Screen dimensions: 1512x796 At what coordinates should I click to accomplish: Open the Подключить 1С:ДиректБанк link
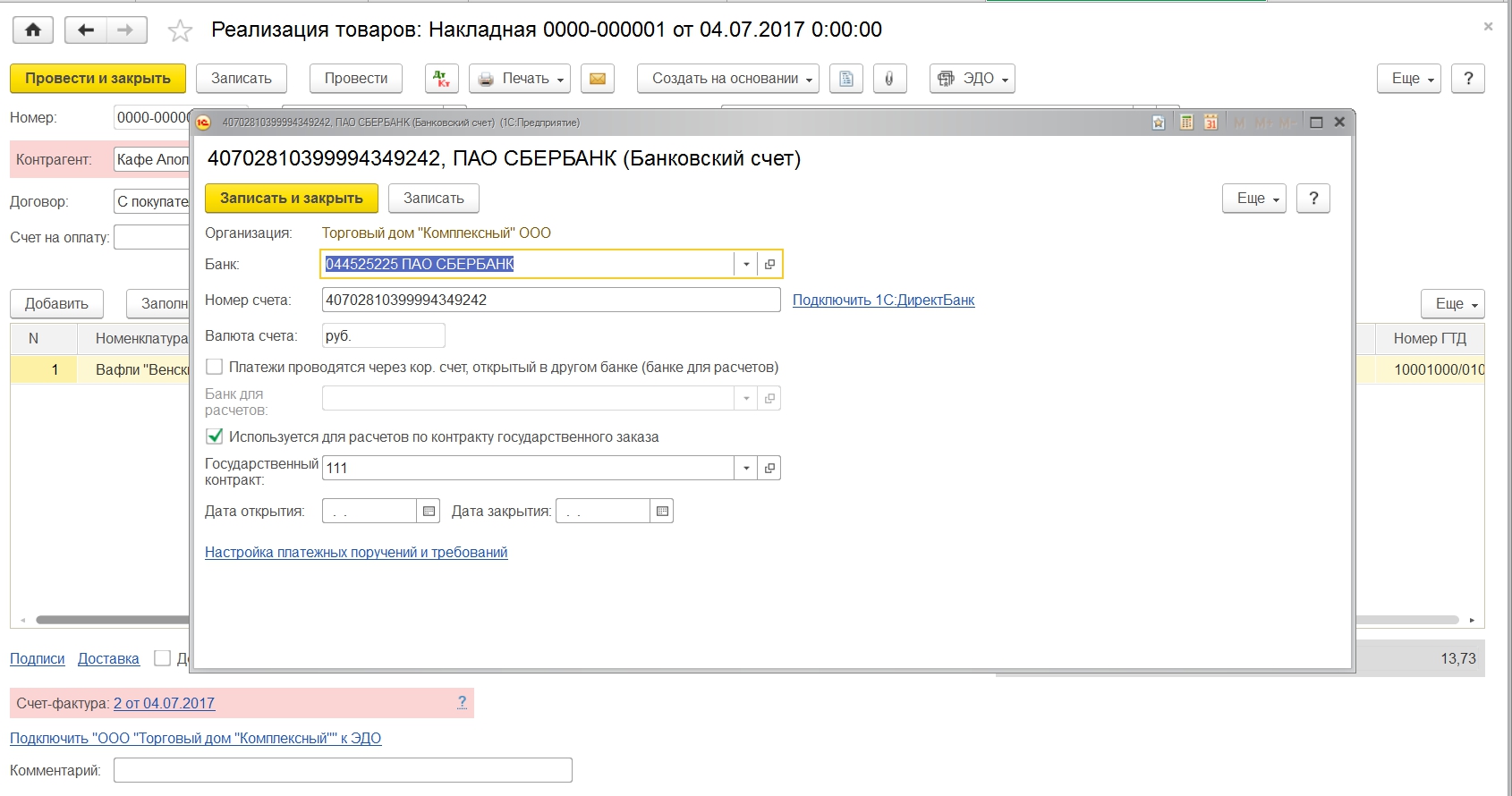click(x=884, y=301)
